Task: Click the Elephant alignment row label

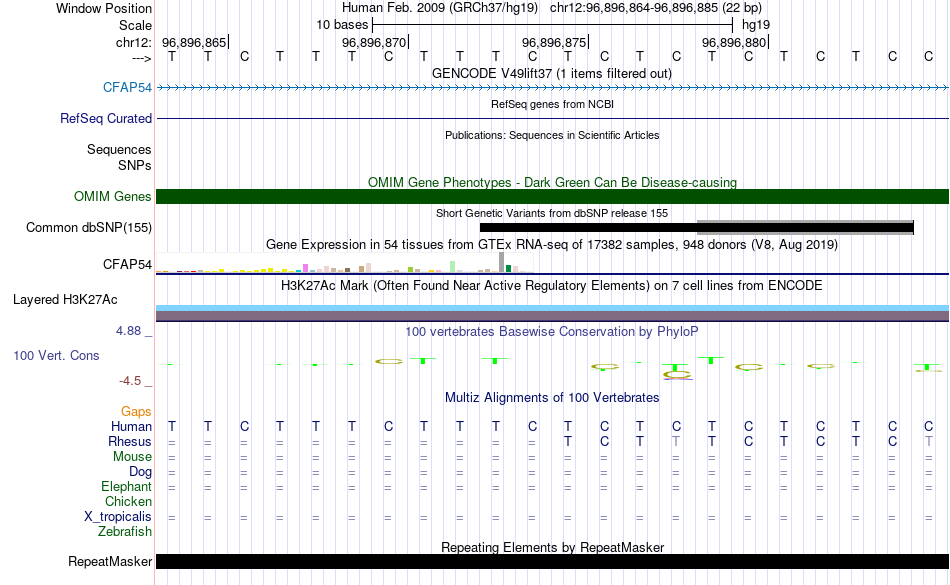Action: [127, 486]
